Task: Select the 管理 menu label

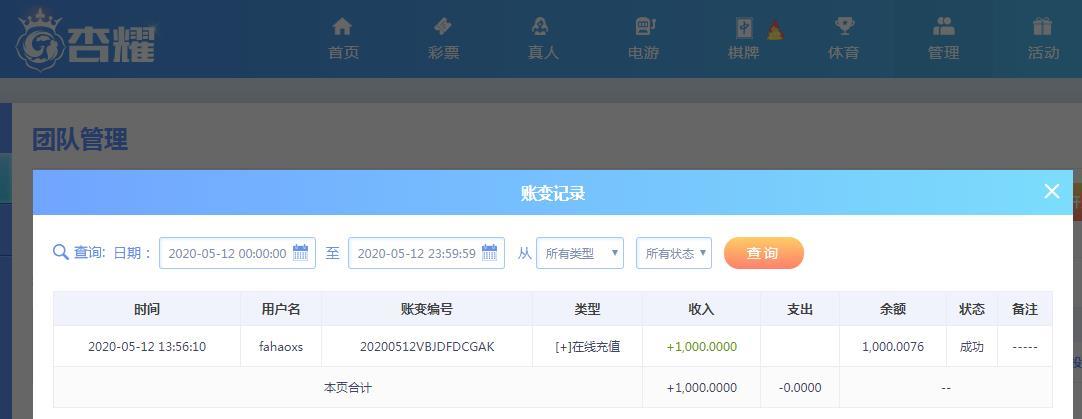Action: (x=943, y=52)
